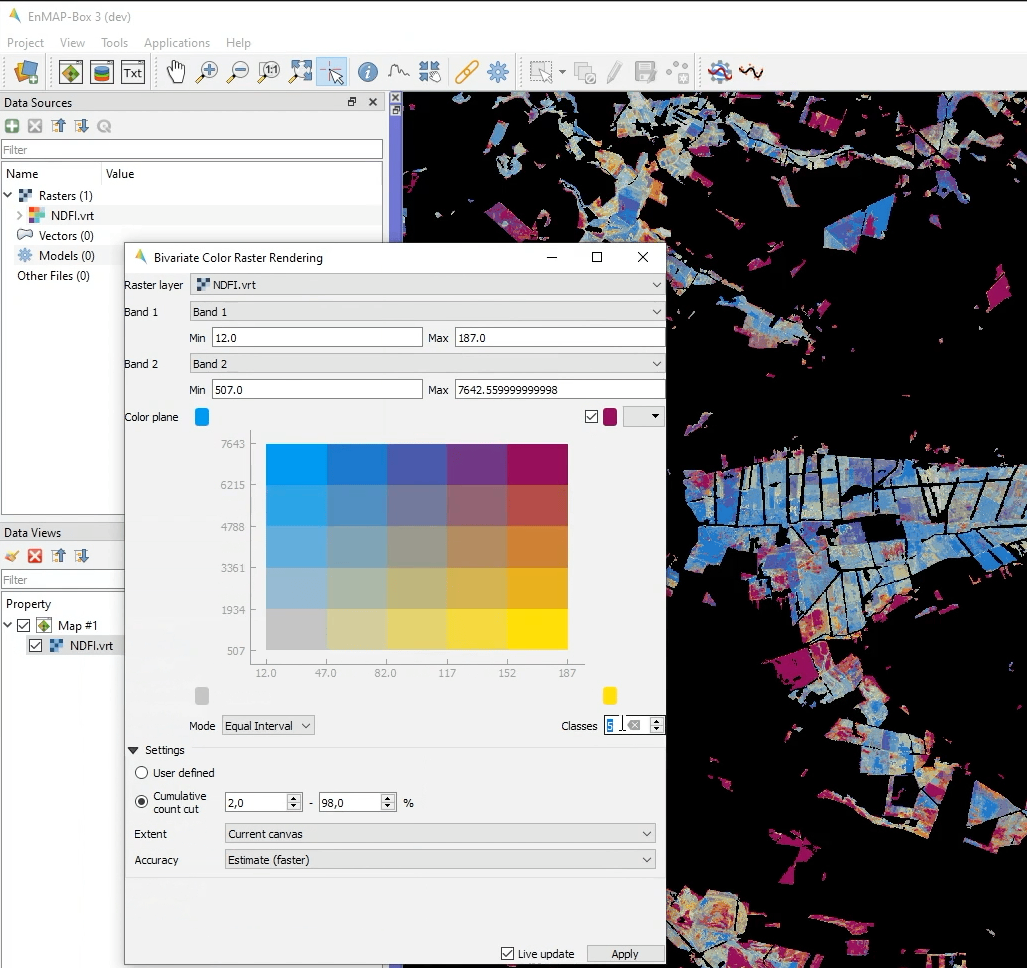Select the Pan map hand tool
1027x968 pixels.
[x=176, y=72]
